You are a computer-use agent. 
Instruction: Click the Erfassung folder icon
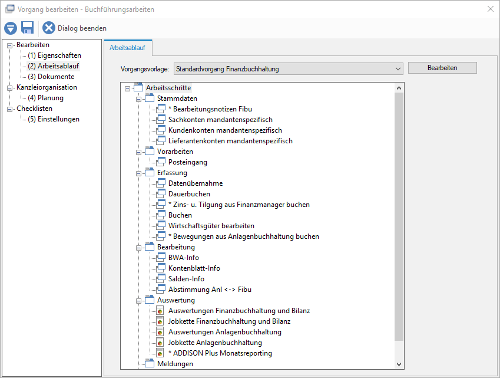149,172
